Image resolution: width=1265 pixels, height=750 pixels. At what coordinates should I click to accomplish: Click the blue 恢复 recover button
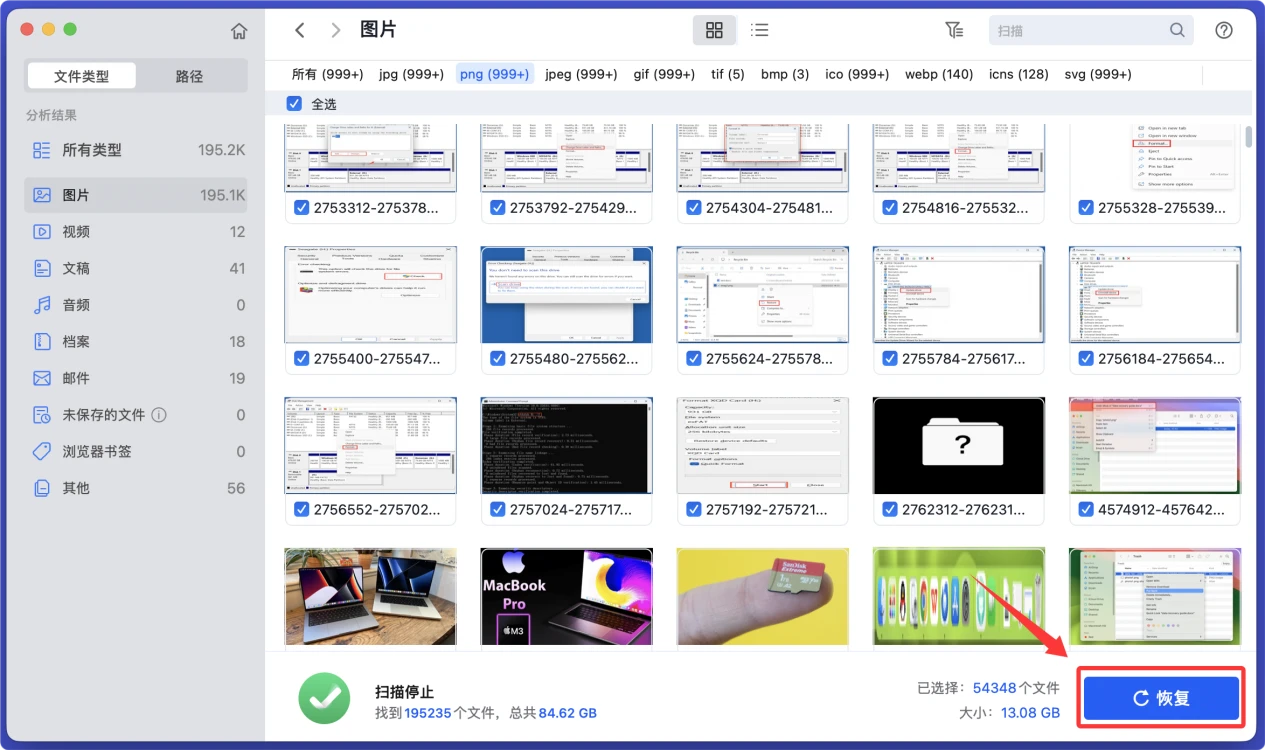[1160, 698]
